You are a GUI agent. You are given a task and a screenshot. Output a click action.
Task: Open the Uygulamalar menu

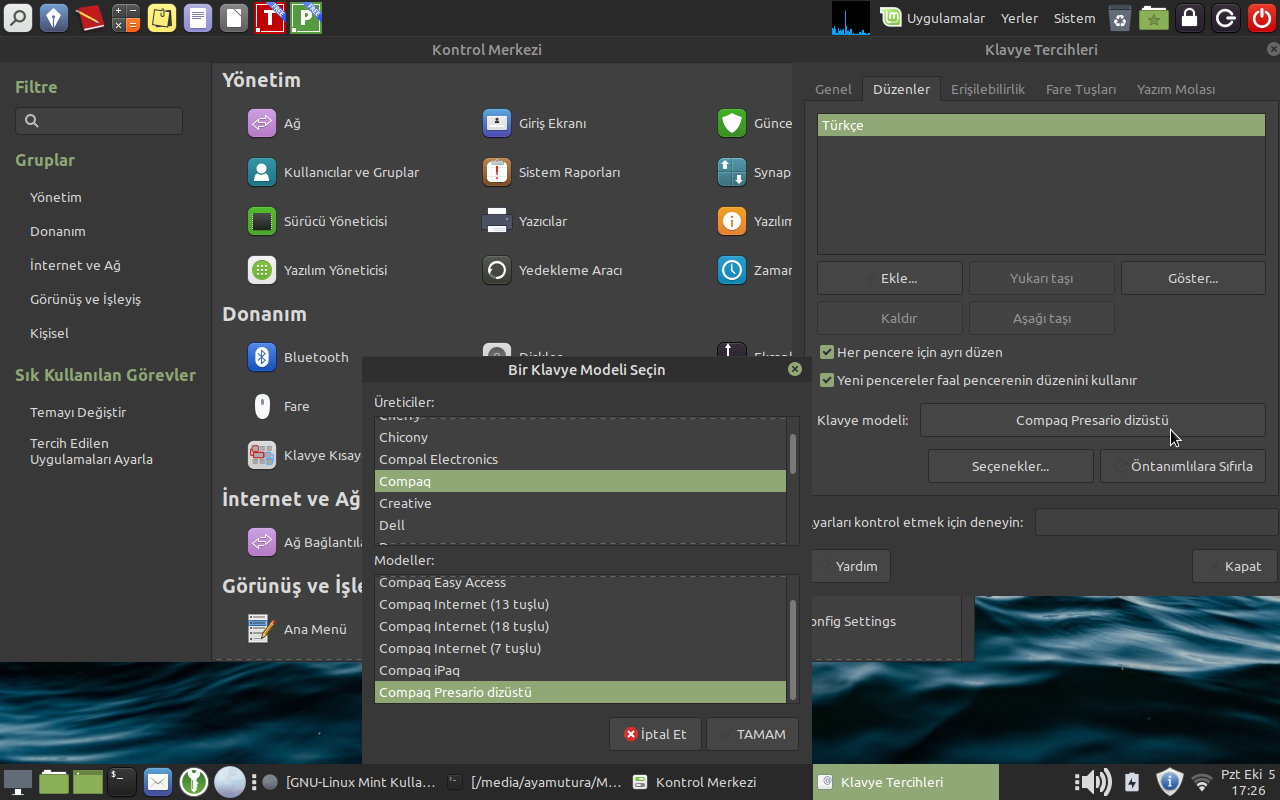934,18
